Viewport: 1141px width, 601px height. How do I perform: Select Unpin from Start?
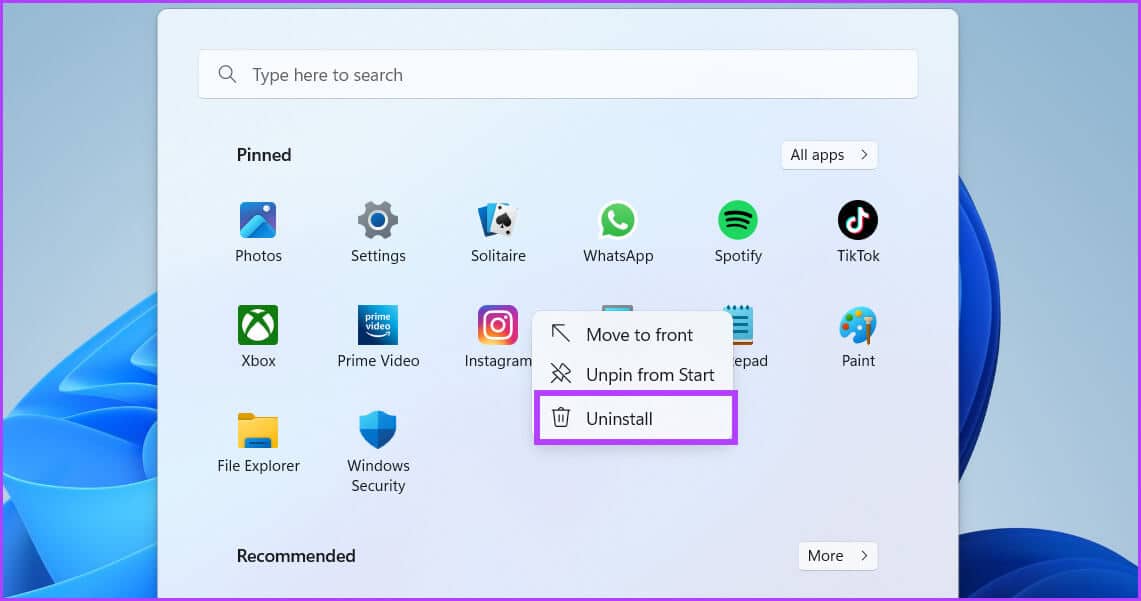click(632, 374)
